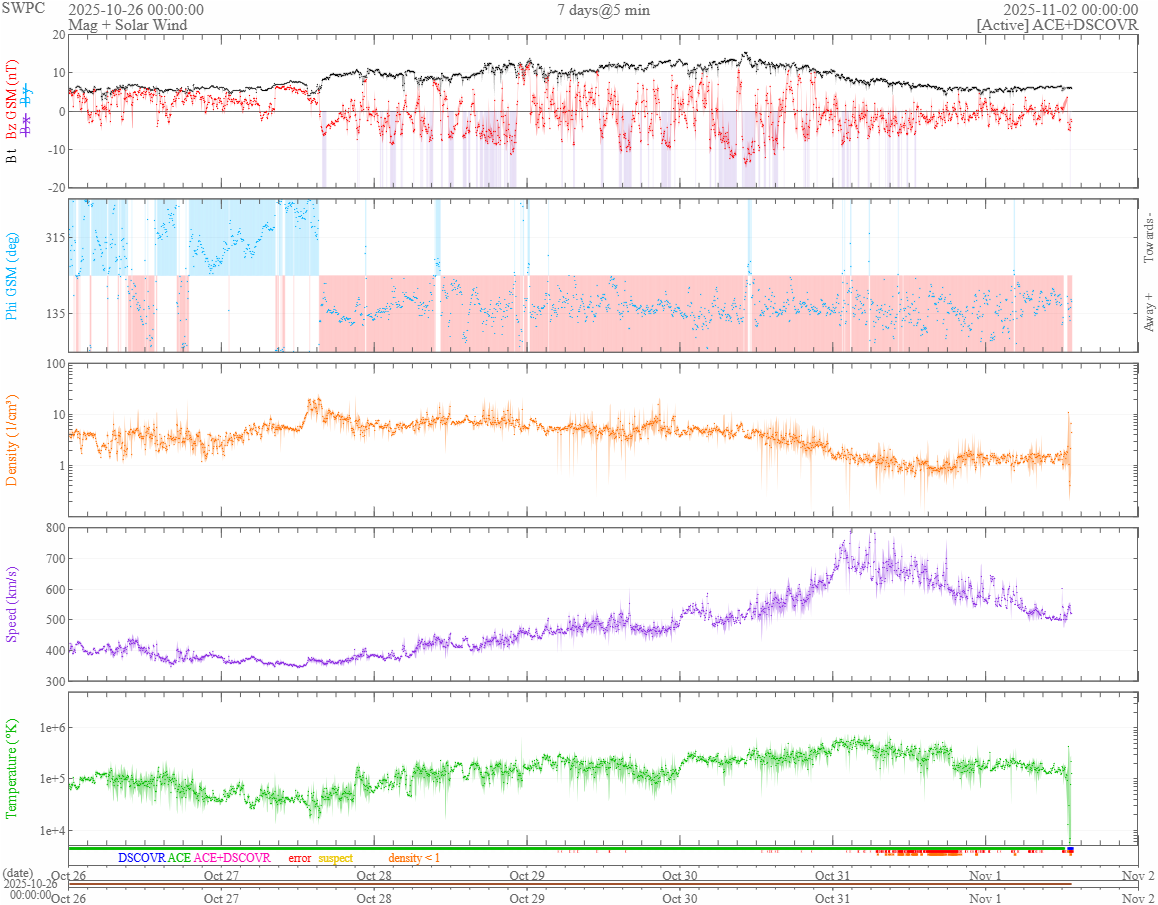Select the Density axis label

tap(12, 440)
